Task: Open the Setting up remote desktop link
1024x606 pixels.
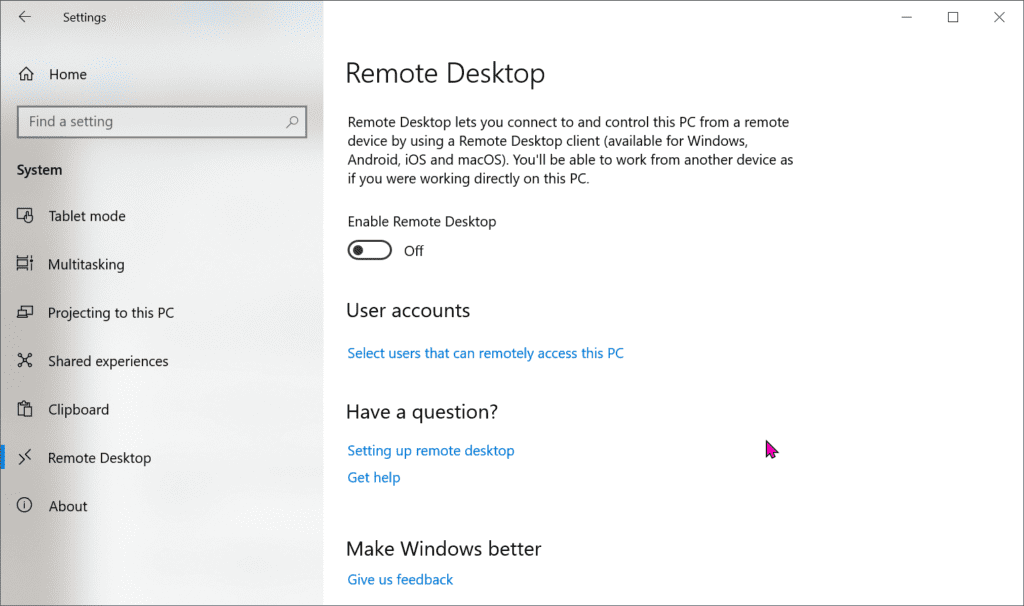Action: pos(431,450)
